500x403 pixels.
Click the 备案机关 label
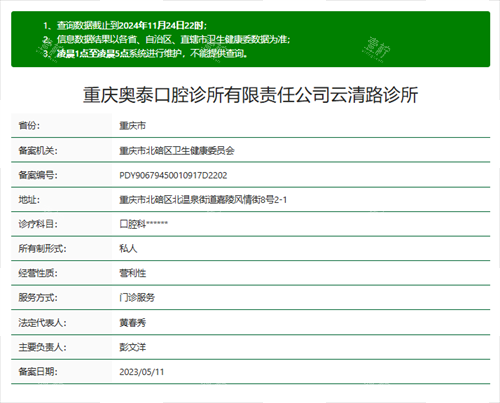pyautogui.click(x=38, y=151)
